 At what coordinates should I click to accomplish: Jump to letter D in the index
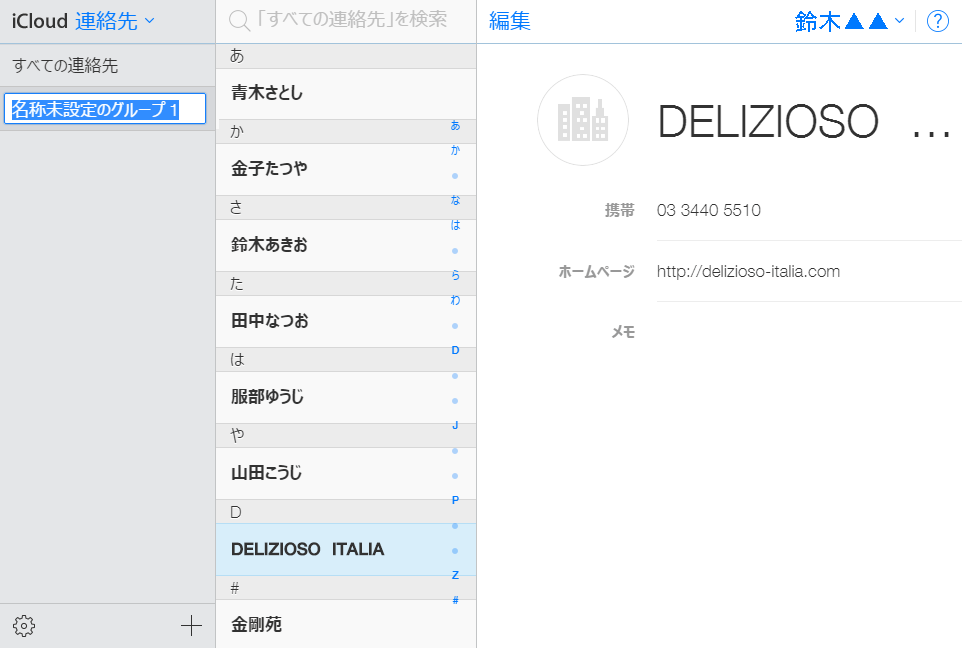click(455, 350)
